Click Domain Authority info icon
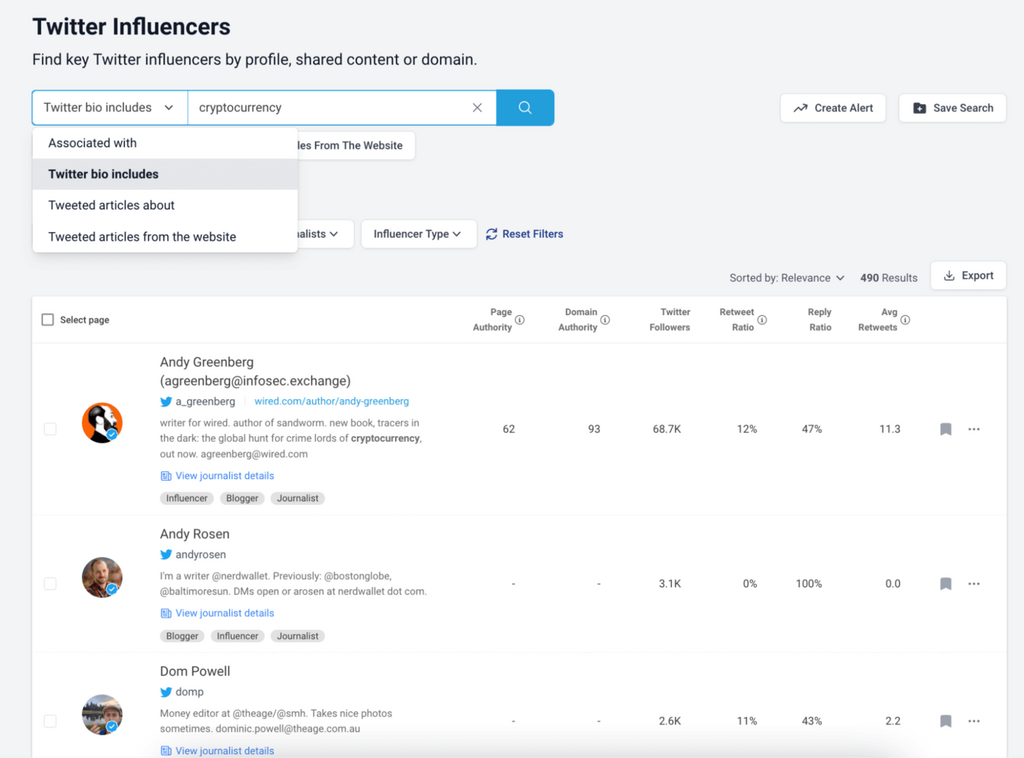 click(606, 320)
